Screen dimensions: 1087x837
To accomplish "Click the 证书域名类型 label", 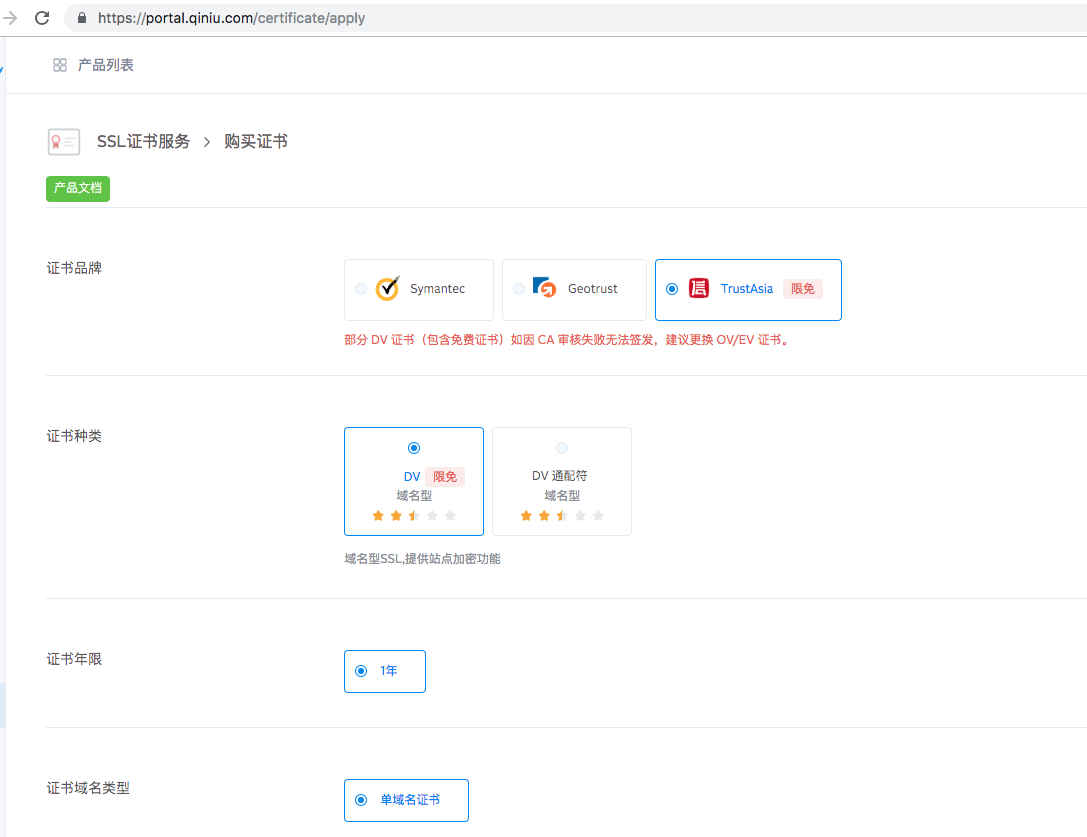I will click(88, 788).
